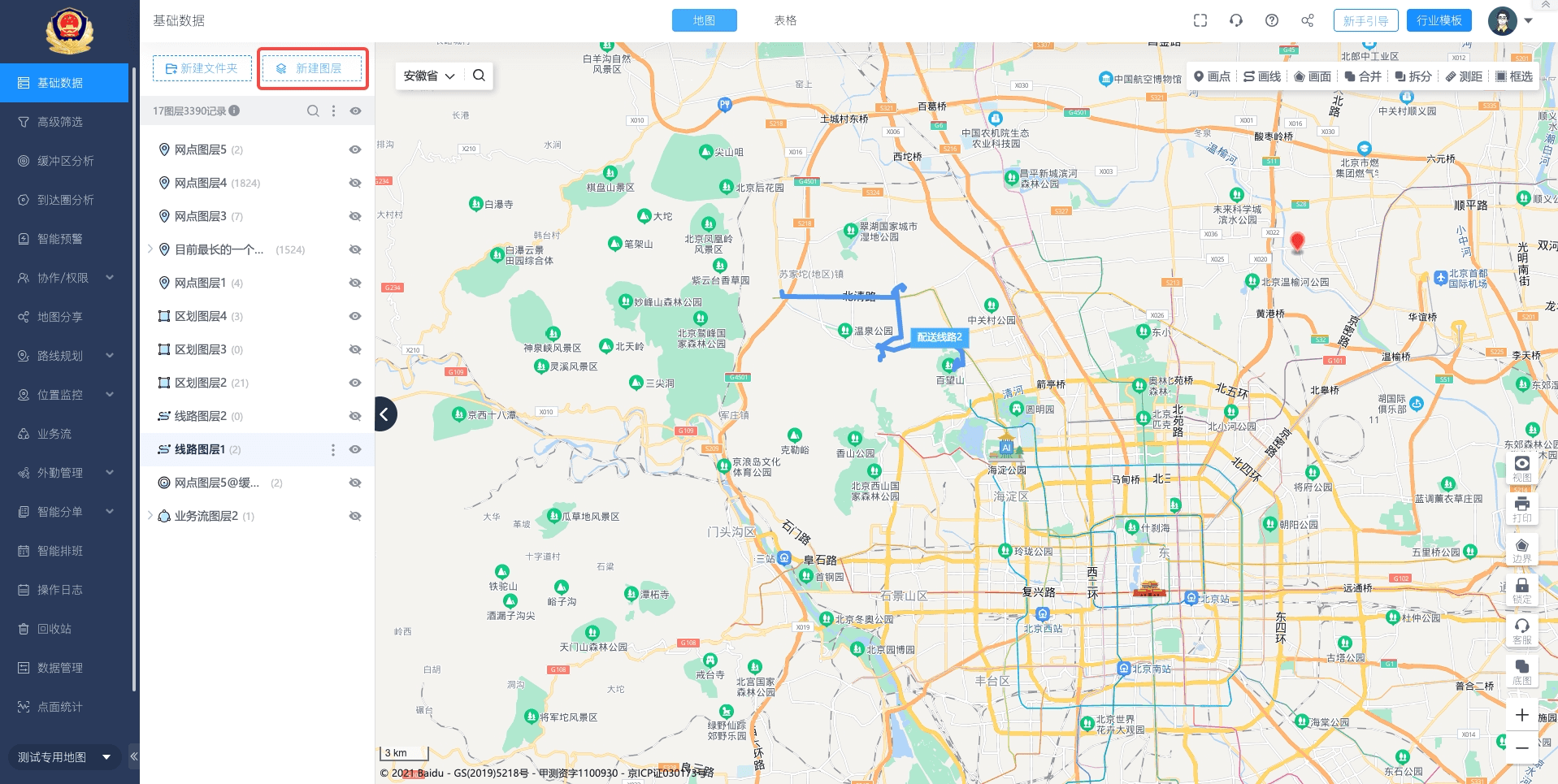The image size is (1558, 784).
Task: Show the 网点图层1 layer
Action: click(x=355, y=283)
